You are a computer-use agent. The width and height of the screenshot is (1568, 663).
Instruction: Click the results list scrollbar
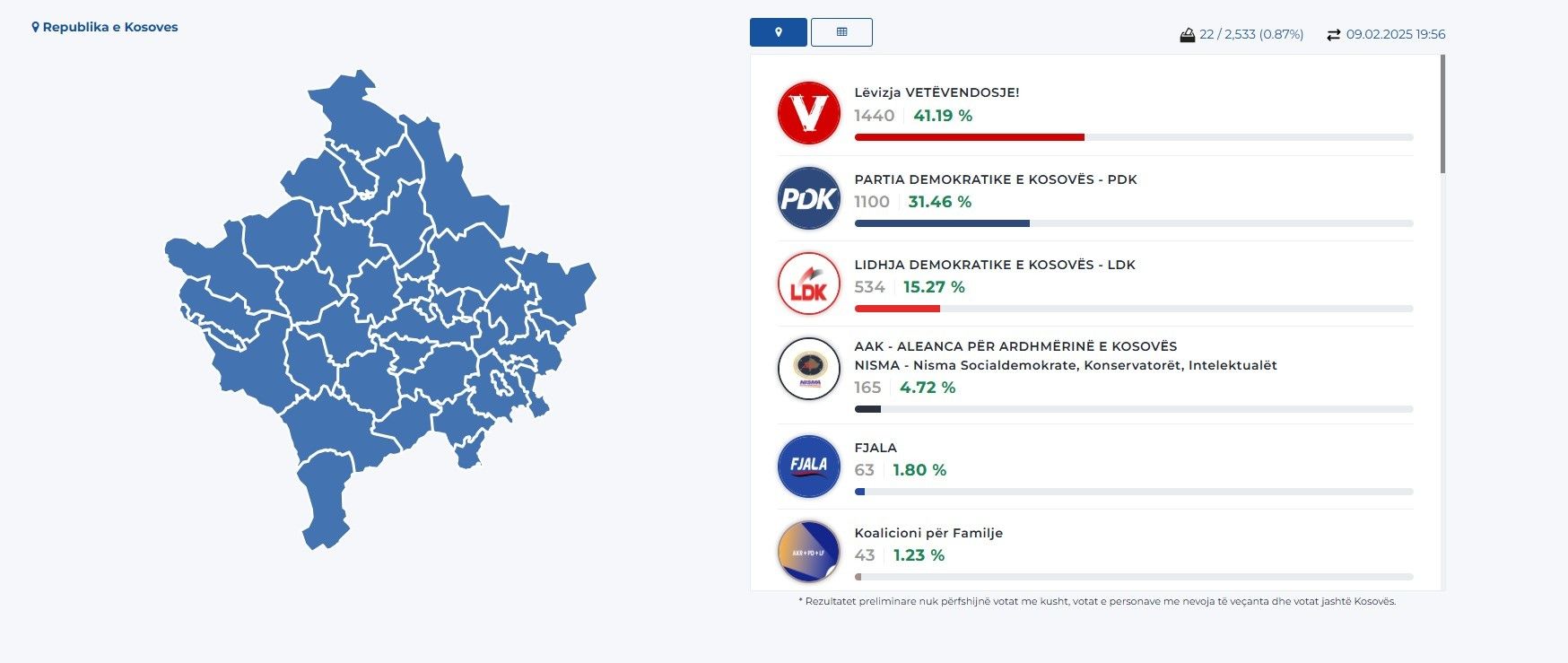point(1442,115)
